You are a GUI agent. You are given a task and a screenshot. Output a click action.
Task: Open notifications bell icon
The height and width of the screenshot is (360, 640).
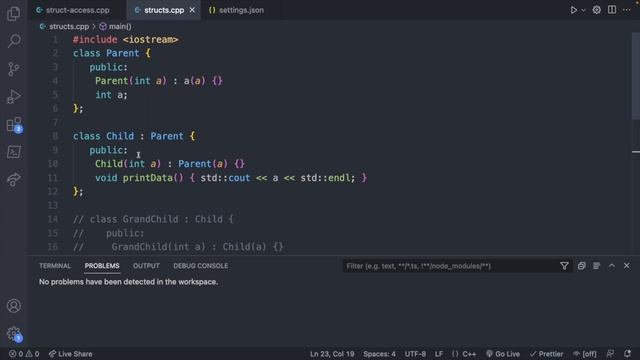coord(627,354)
